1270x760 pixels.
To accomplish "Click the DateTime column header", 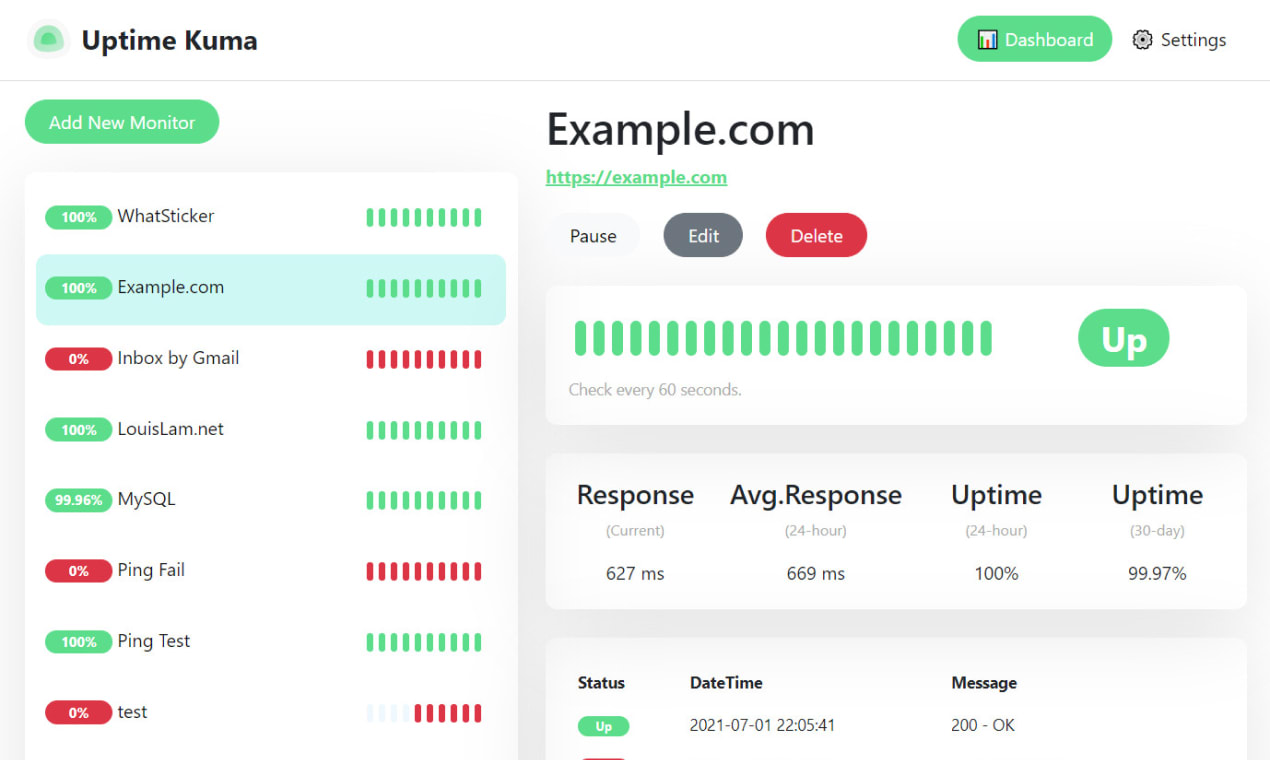I will 726,683.
